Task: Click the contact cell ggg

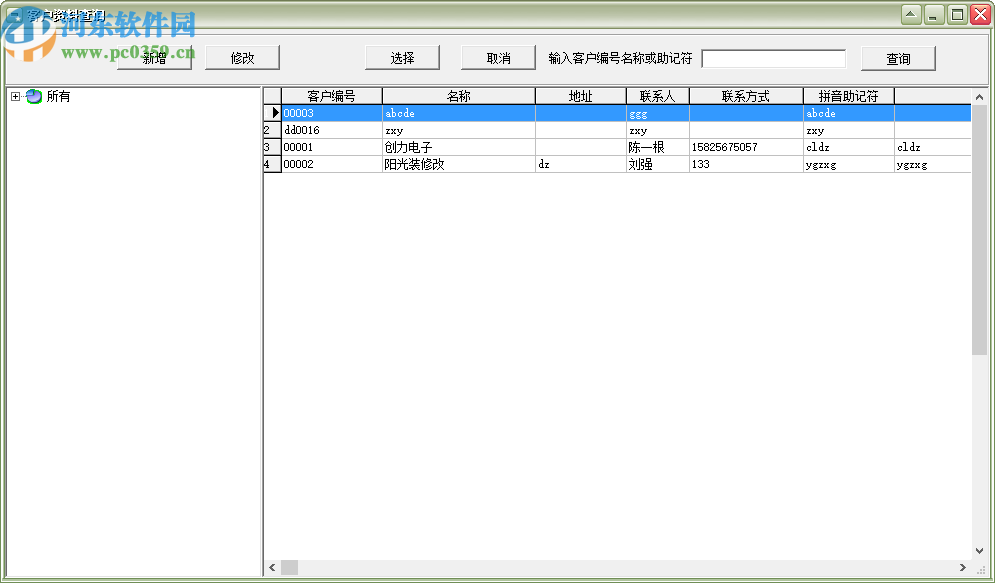Action: pyautogui.click(x=657, y=114)
